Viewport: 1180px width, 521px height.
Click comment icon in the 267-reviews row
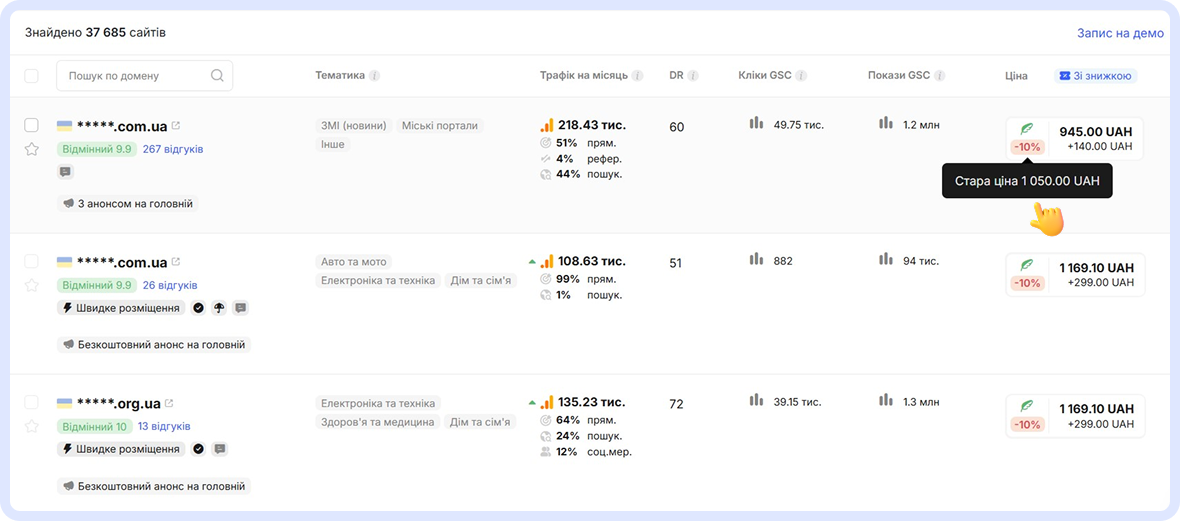(65, 172)
